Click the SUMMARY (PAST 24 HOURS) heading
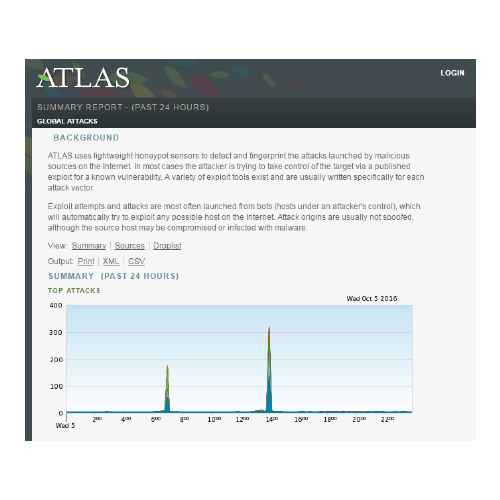Viewport: 500px width, 500px height. 114,276
